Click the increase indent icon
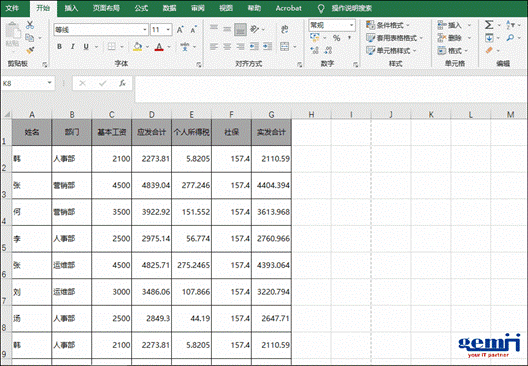The width and height of the screenshot is (528, 366). pos(267,46)
